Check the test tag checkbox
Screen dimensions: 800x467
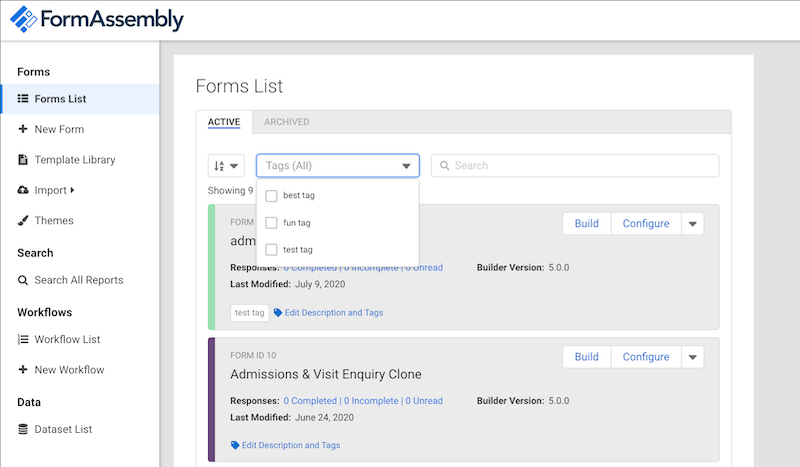click(271, 250)
